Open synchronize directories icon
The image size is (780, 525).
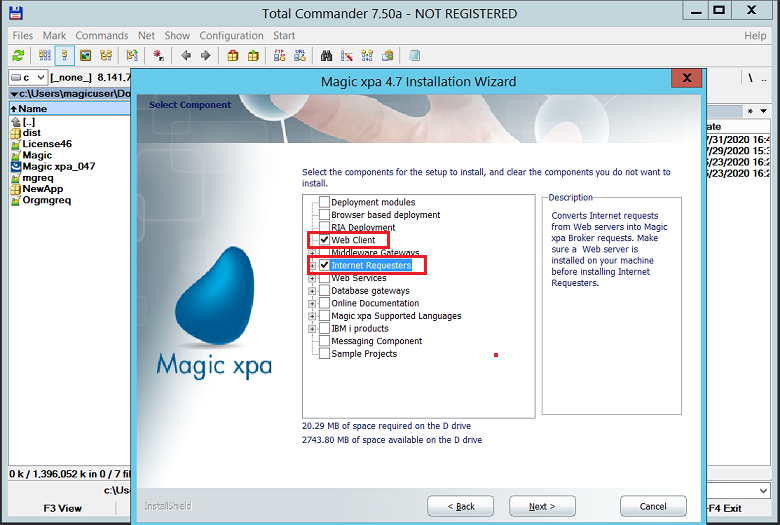click(x=367, y=55)
